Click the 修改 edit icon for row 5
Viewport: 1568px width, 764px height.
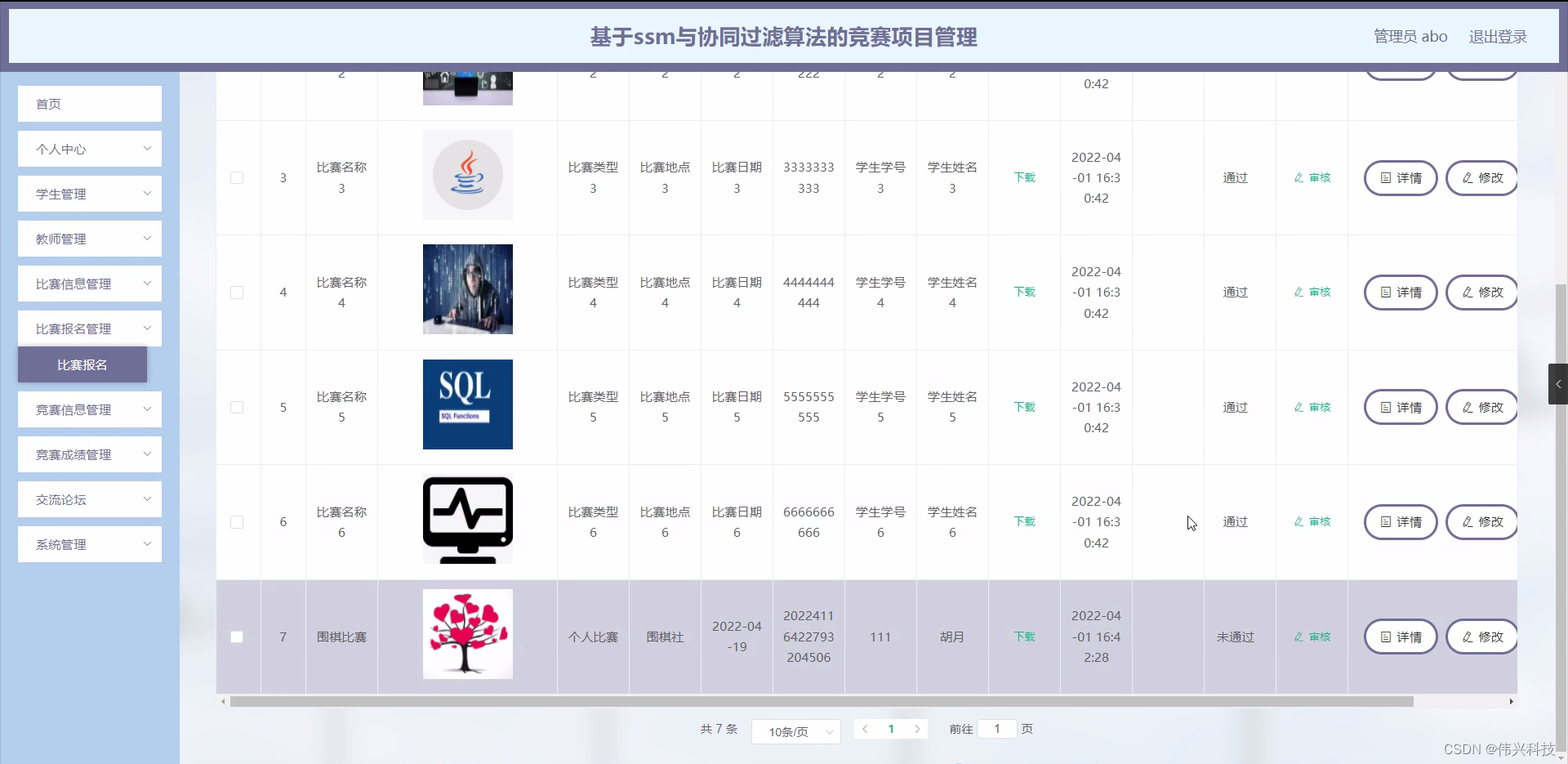click(x=1481, y=407)
